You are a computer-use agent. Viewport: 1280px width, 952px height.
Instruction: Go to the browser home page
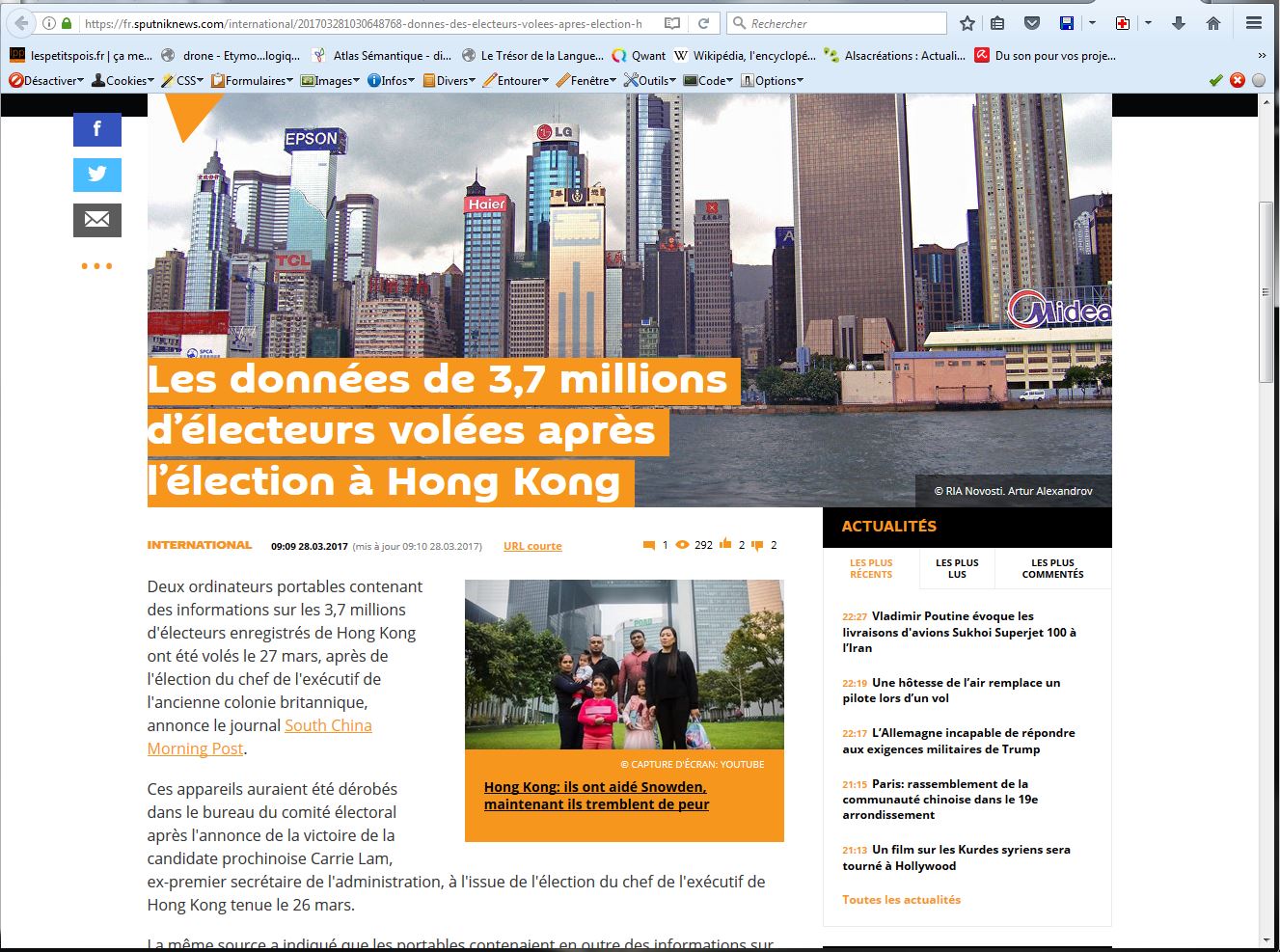point(1213,23)
